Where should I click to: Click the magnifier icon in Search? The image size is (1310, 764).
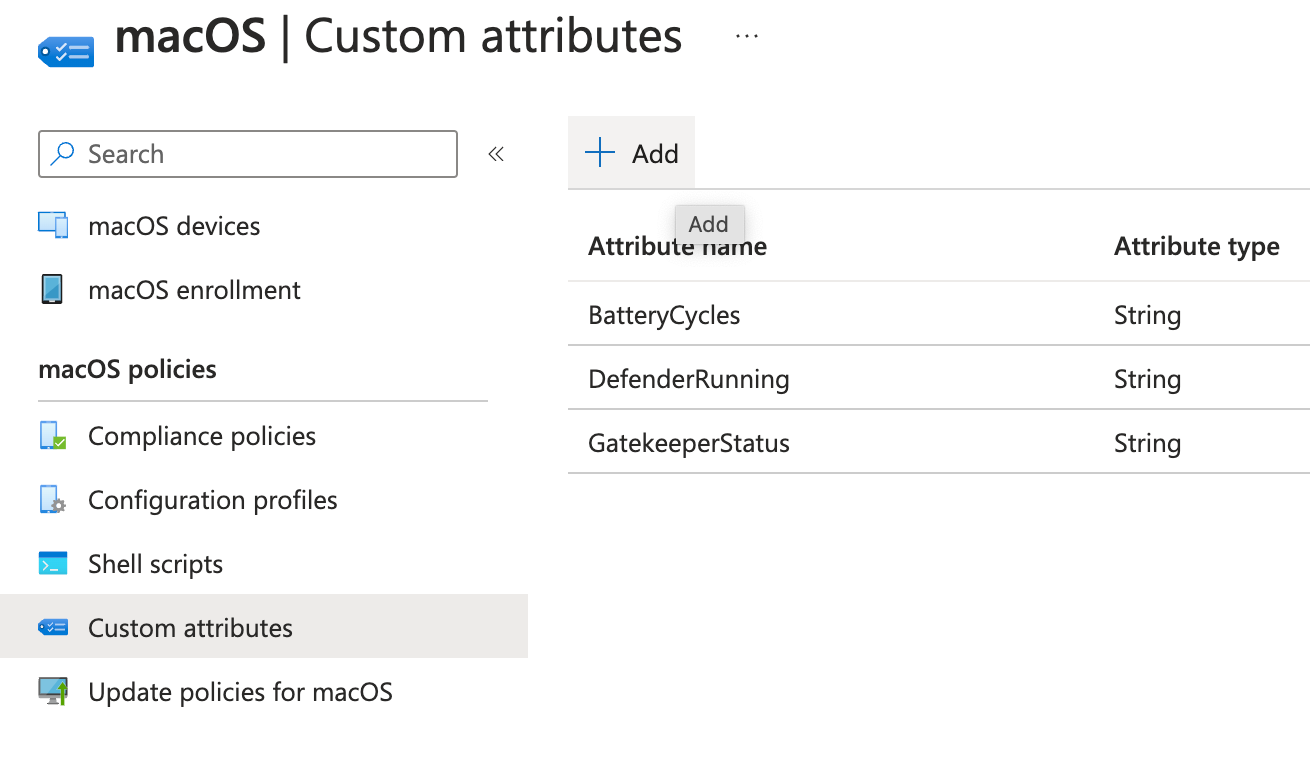pyautogui.click(x=63, y=154)
